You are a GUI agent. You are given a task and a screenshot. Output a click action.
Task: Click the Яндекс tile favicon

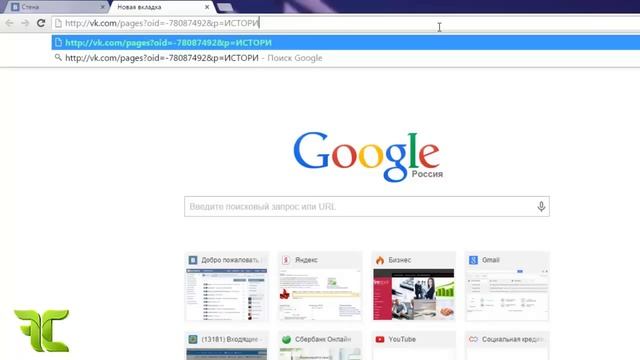[286, 260]
